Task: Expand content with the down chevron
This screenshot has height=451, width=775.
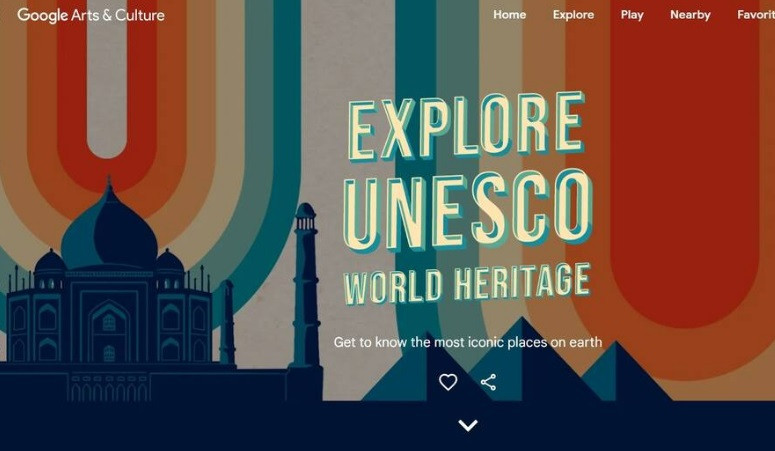Action: [467, 425]
